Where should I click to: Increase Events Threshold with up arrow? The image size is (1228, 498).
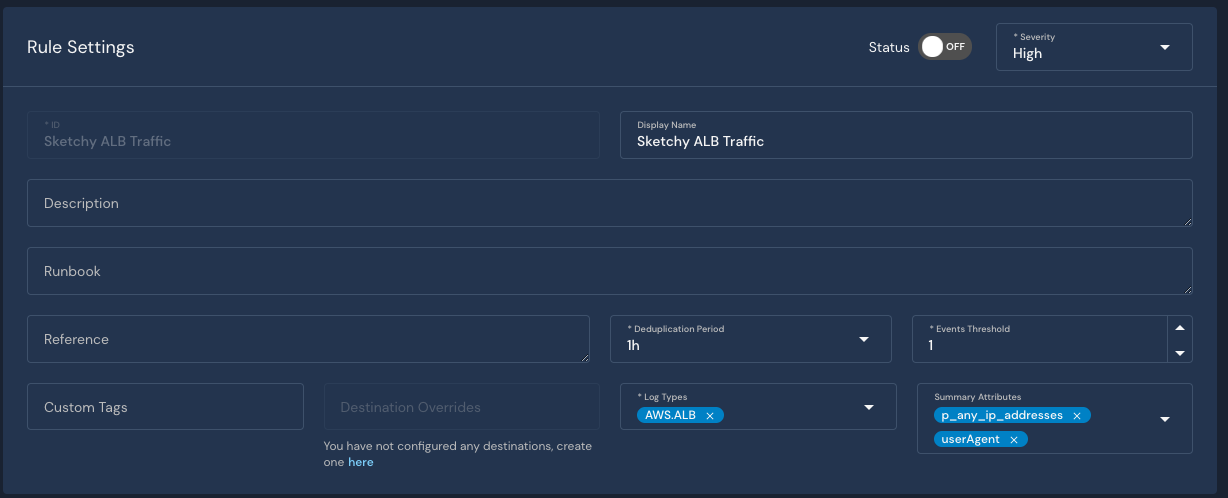pyautogui.click(x=1180, y=328)
